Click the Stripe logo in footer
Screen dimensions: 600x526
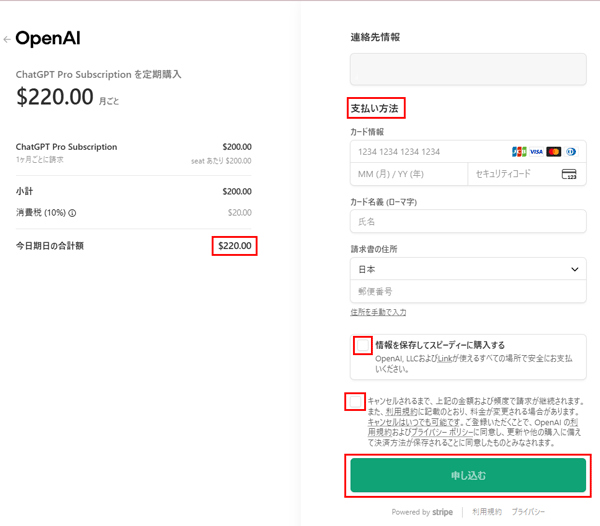(x=443, y=512)
